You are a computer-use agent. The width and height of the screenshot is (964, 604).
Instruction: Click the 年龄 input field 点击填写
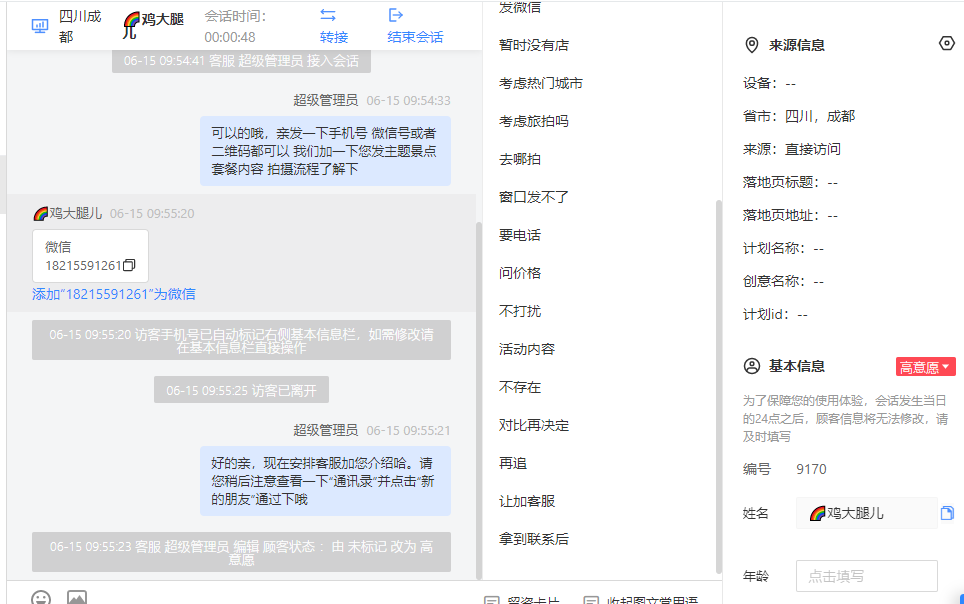pyautogui.click(x=866, y=576)
